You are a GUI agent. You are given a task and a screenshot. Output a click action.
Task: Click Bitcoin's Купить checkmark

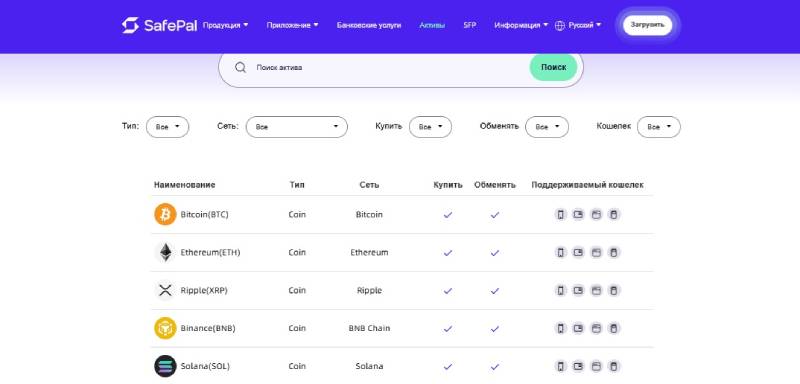448,215
